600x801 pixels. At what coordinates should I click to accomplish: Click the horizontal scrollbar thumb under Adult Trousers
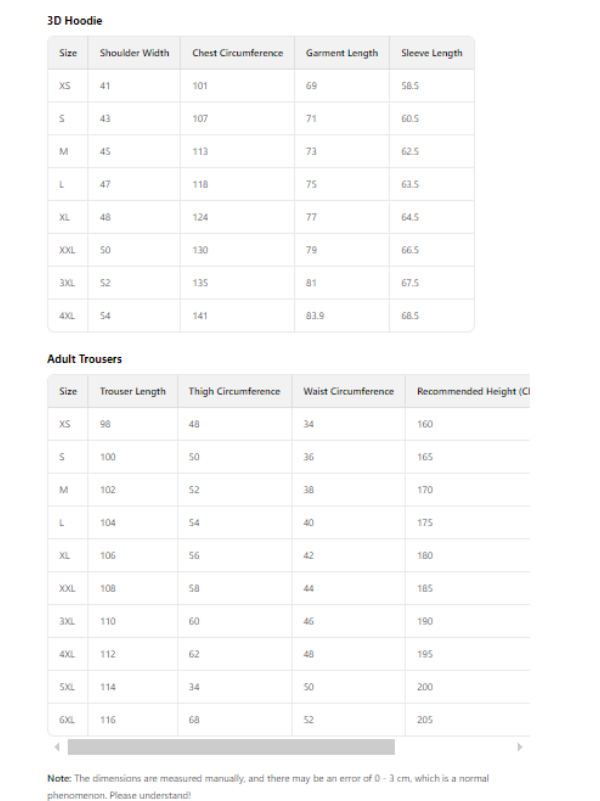(231, 747)
